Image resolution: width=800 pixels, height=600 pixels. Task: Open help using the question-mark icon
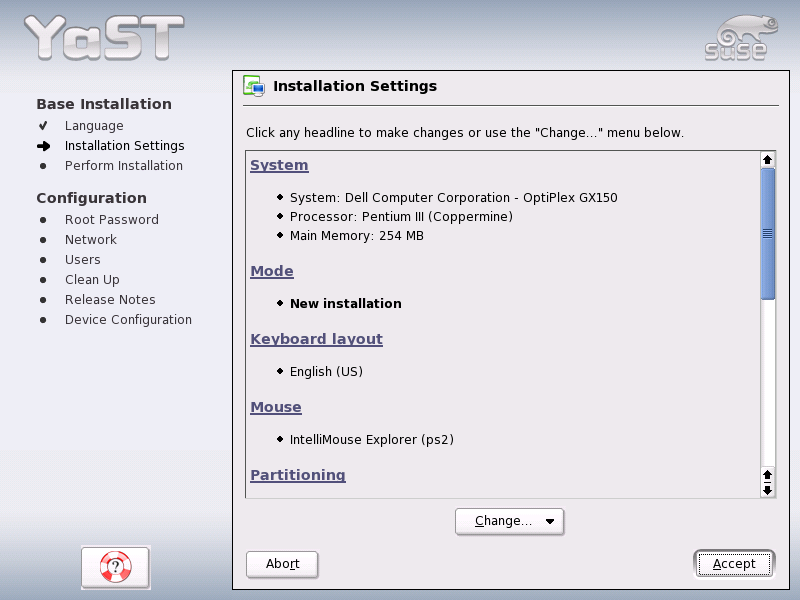click(115, 567)
